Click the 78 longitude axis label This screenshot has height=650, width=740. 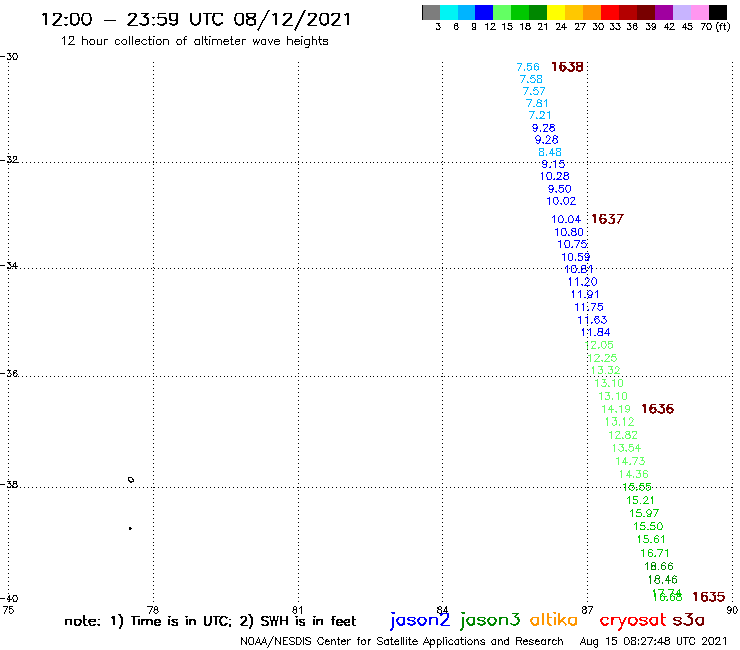coord(153,610)
